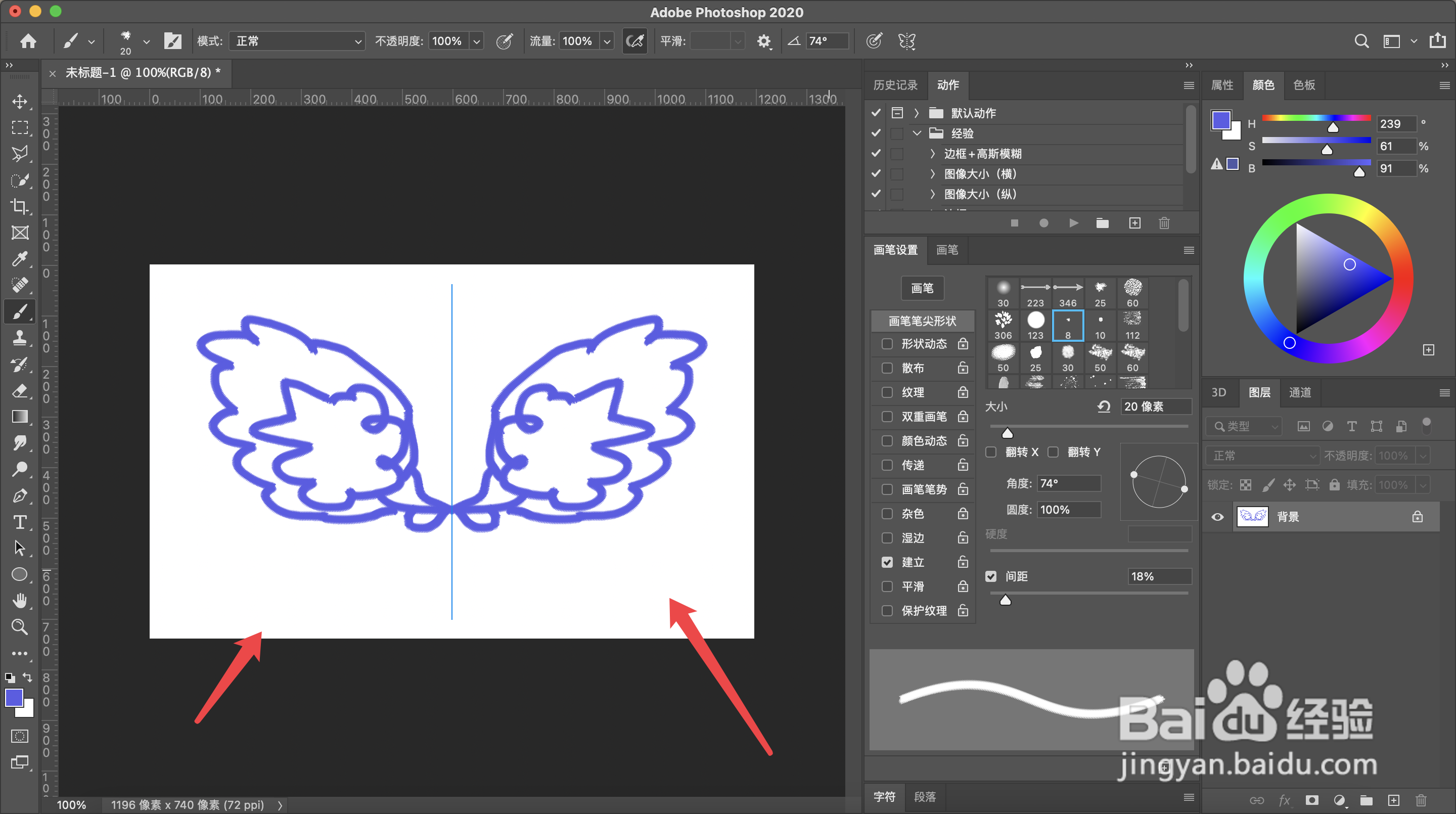This screenshot has height=814, width=1456.
Task: Open smoothing options gear icon
Action: (763, 40)
